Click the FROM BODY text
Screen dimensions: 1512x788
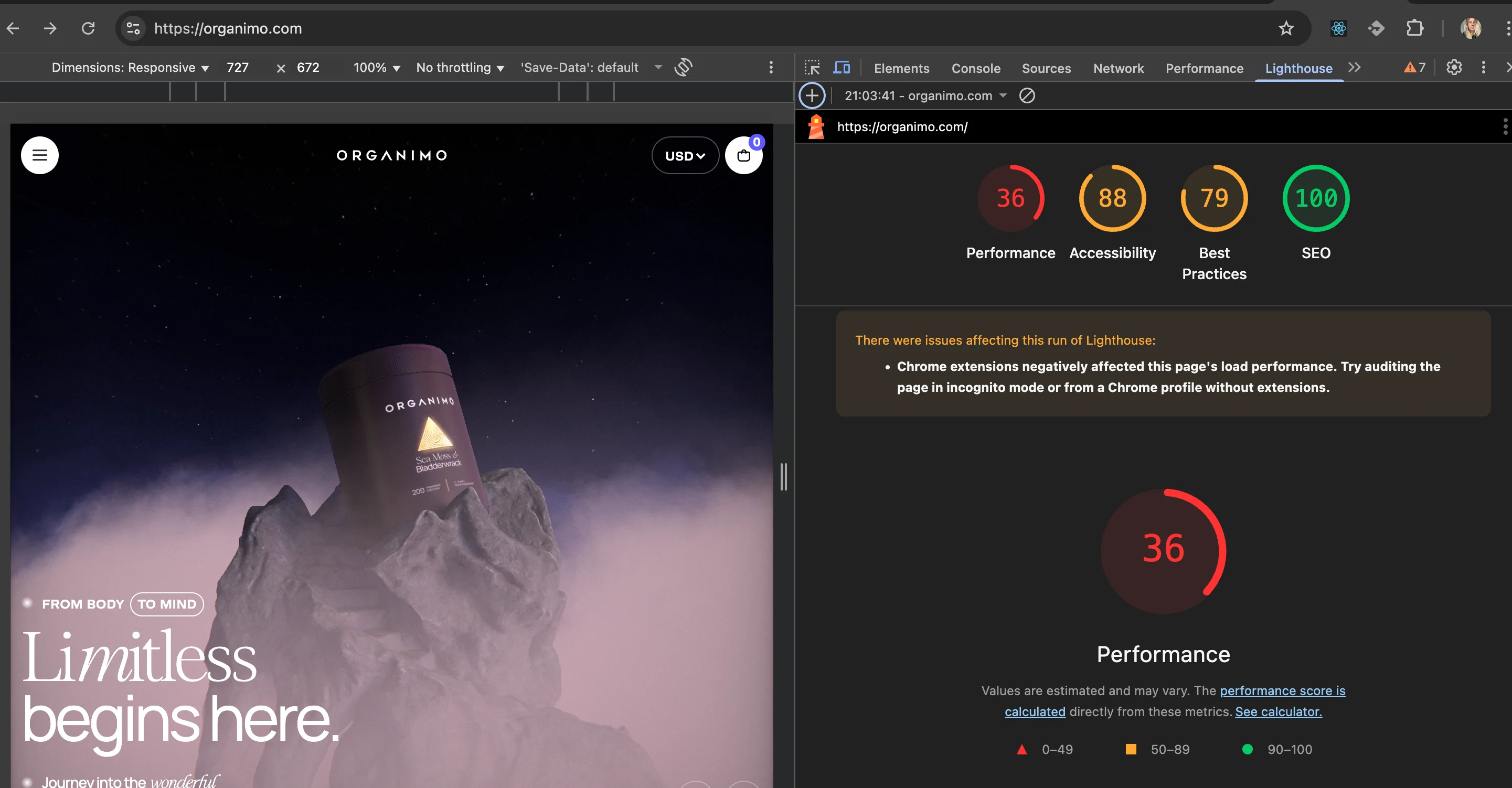(83, 604)
